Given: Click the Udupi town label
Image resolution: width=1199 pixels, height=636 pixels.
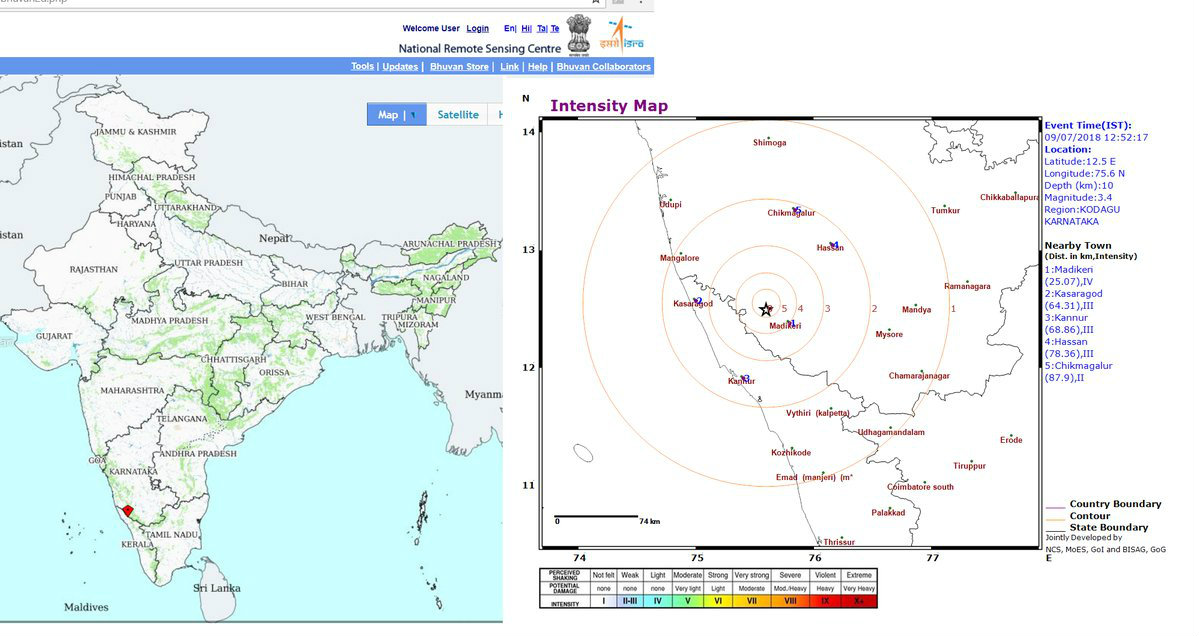Looking at the screenshot, I should coord(671,205).
